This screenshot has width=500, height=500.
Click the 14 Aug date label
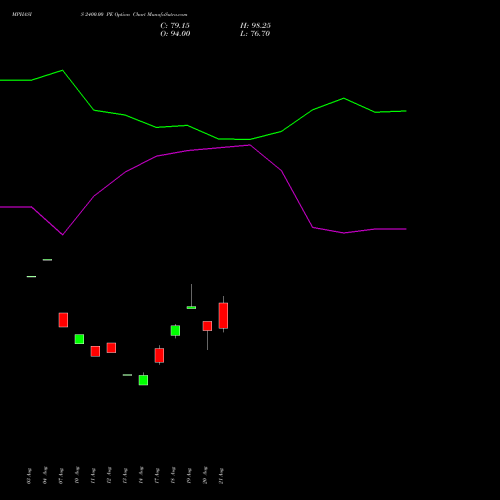pos(141,475)
